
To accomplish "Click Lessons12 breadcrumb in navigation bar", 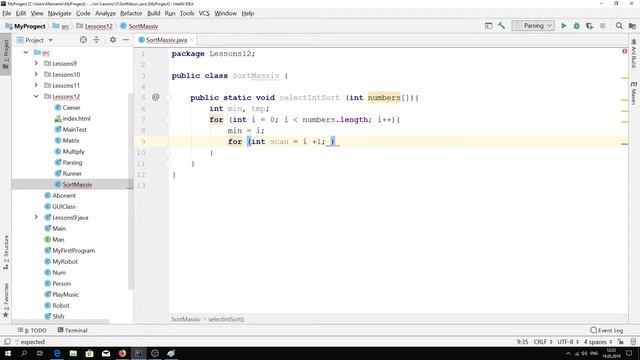I will pos(94,26).
